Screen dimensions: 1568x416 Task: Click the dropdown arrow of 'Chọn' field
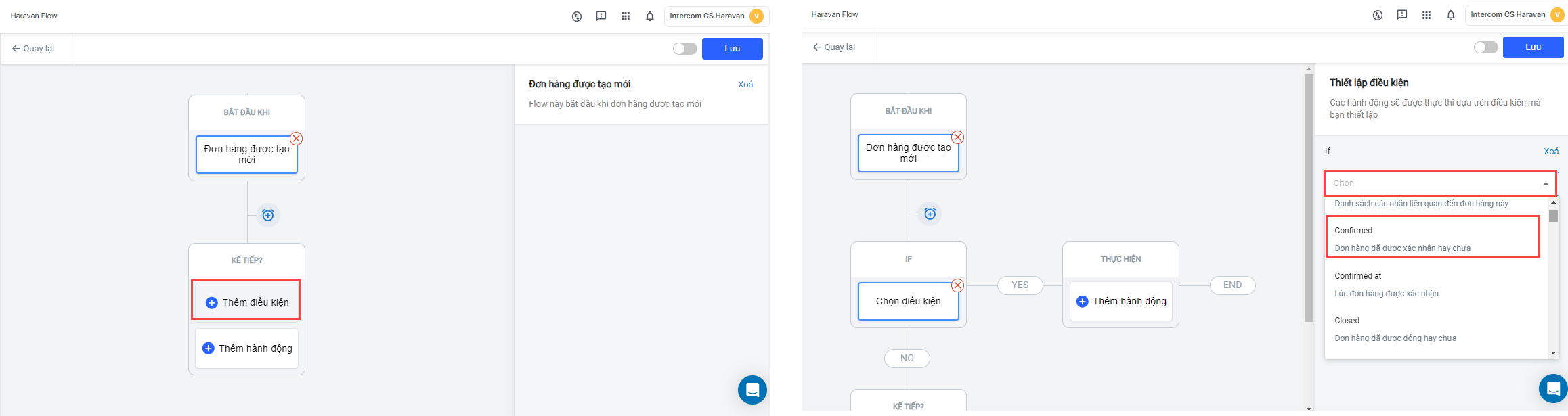click(x=1546, y=184)
